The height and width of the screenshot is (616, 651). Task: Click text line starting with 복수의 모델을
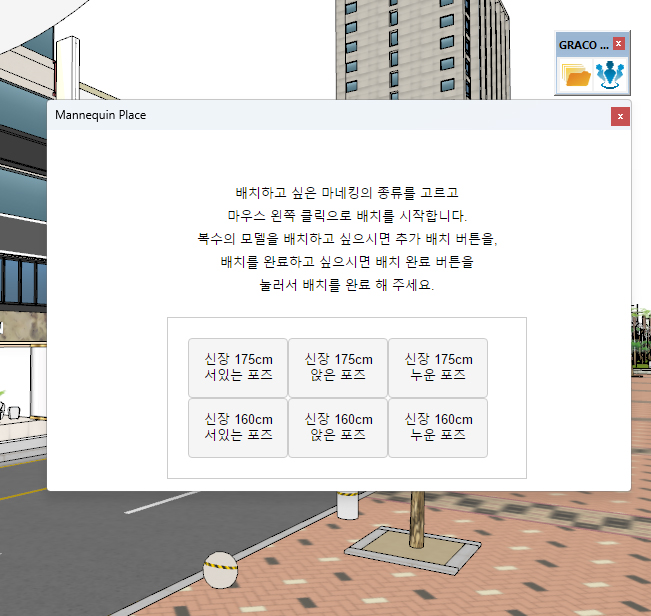coord(347,239)
